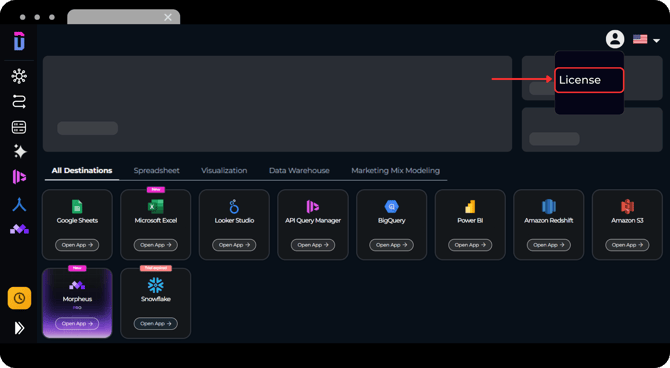670x368 pixels.
Task: Click the New badge on Microsoft Excel
Action: coord(156,189)
